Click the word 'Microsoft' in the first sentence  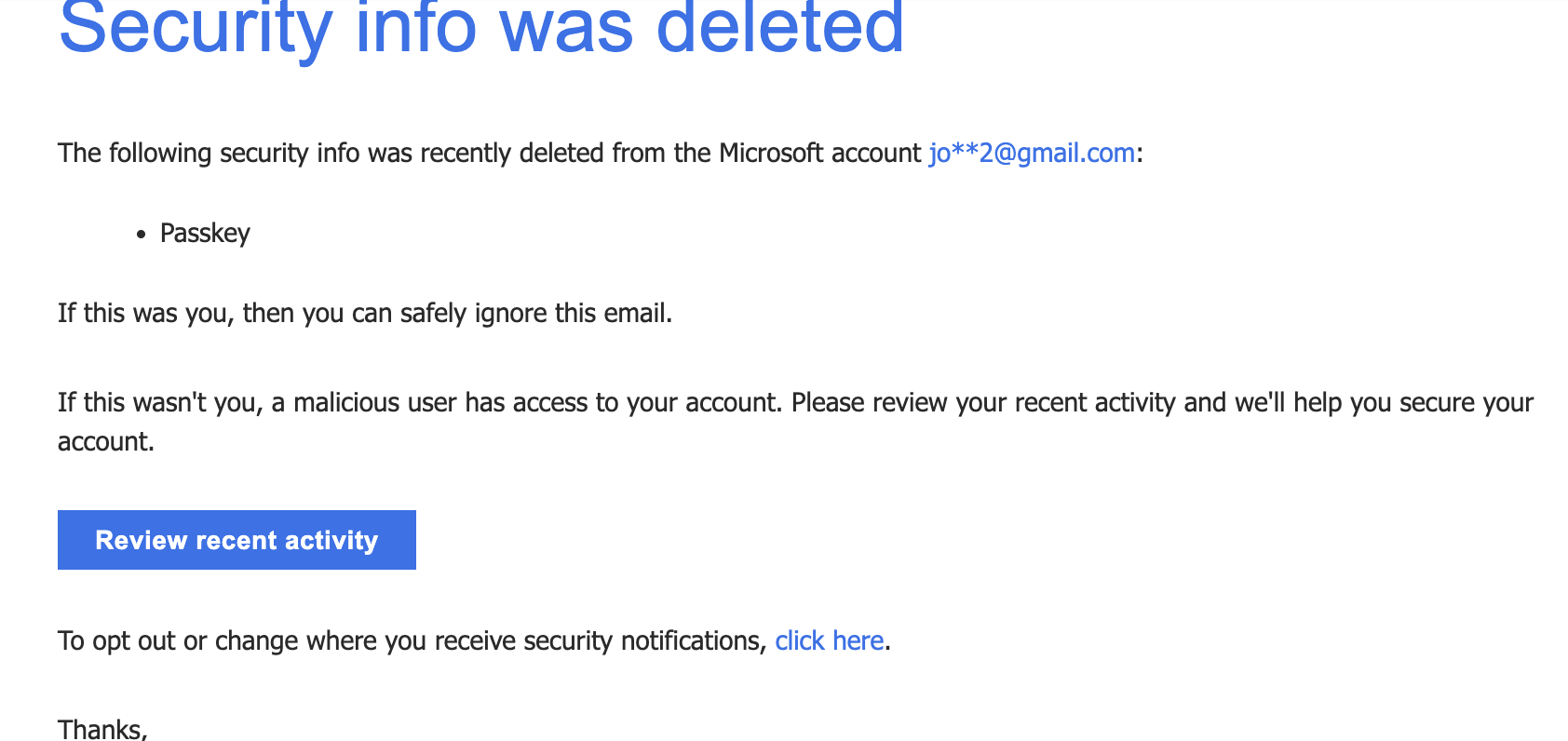(771, 153)
